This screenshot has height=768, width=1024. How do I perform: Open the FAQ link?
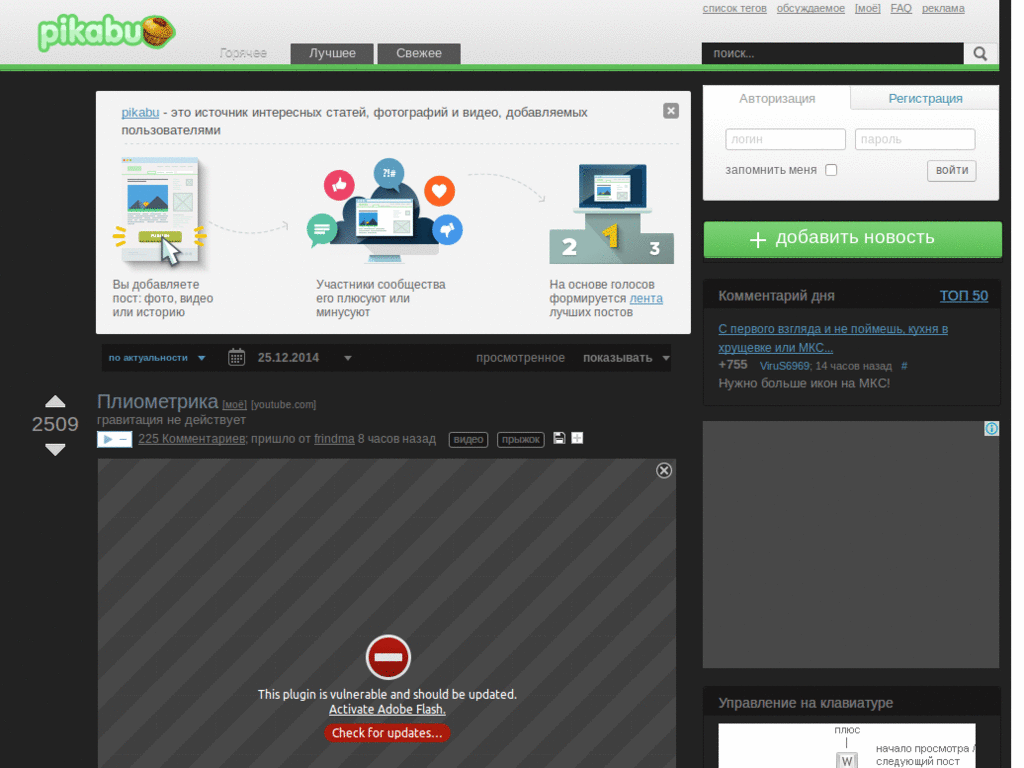[x=901, y=8]
